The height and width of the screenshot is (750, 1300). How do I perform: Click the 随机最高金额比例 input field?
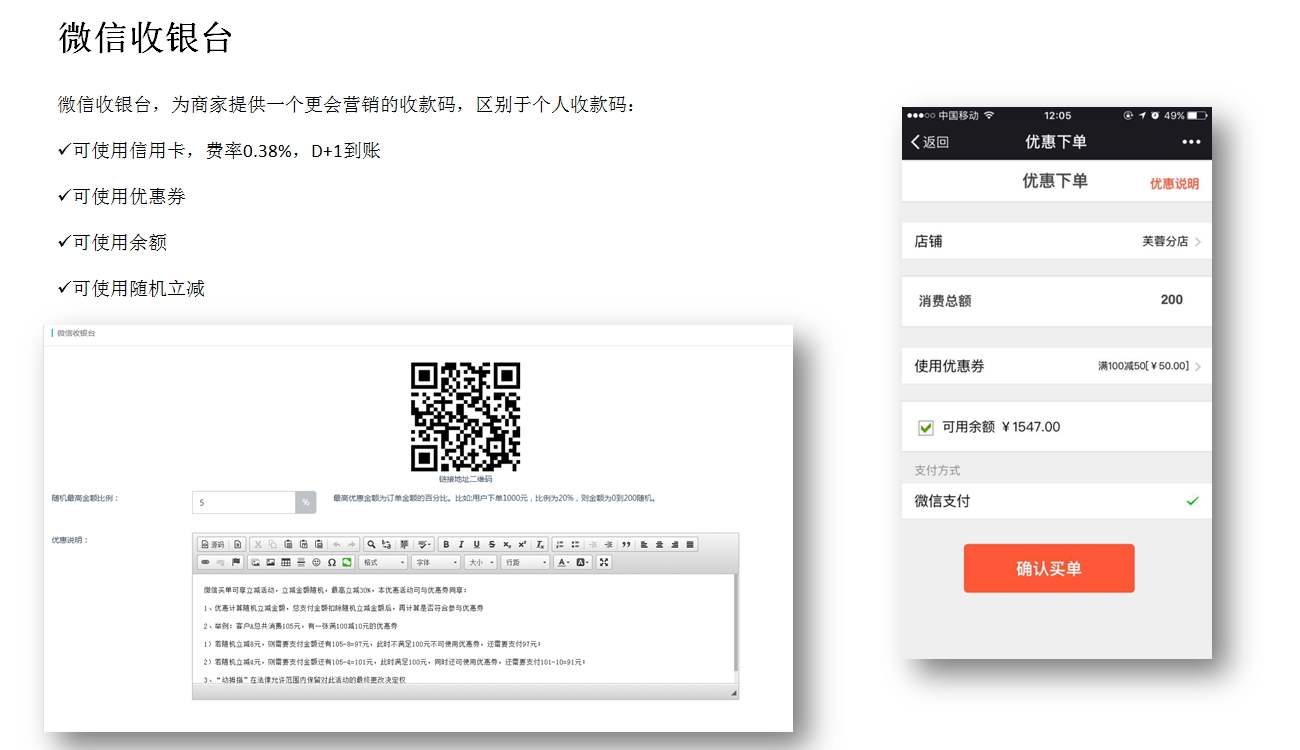pyautogui.click(x=244, y=502)
